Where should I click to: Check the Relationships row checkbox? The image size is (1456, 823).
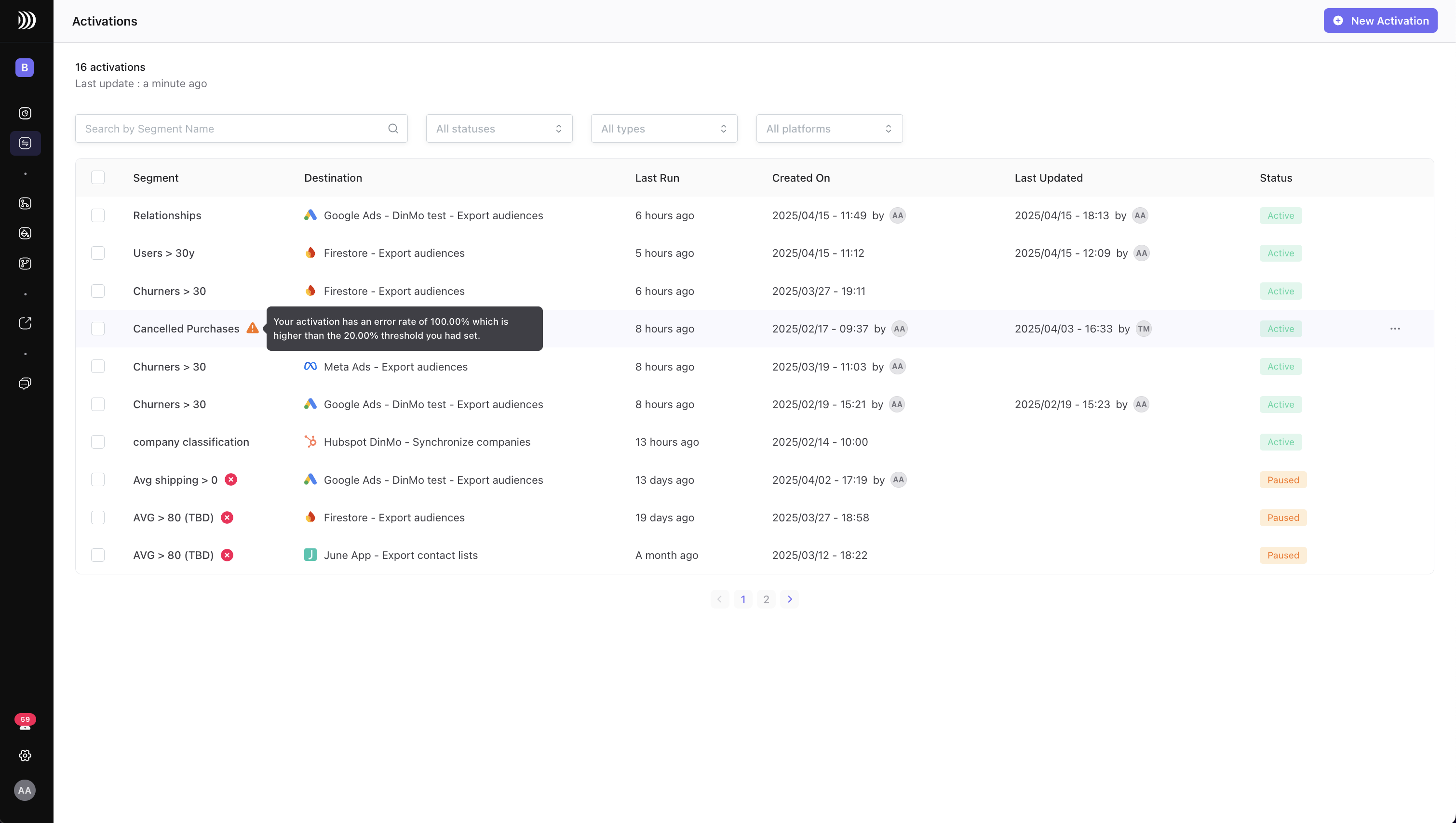pos(98,215)
